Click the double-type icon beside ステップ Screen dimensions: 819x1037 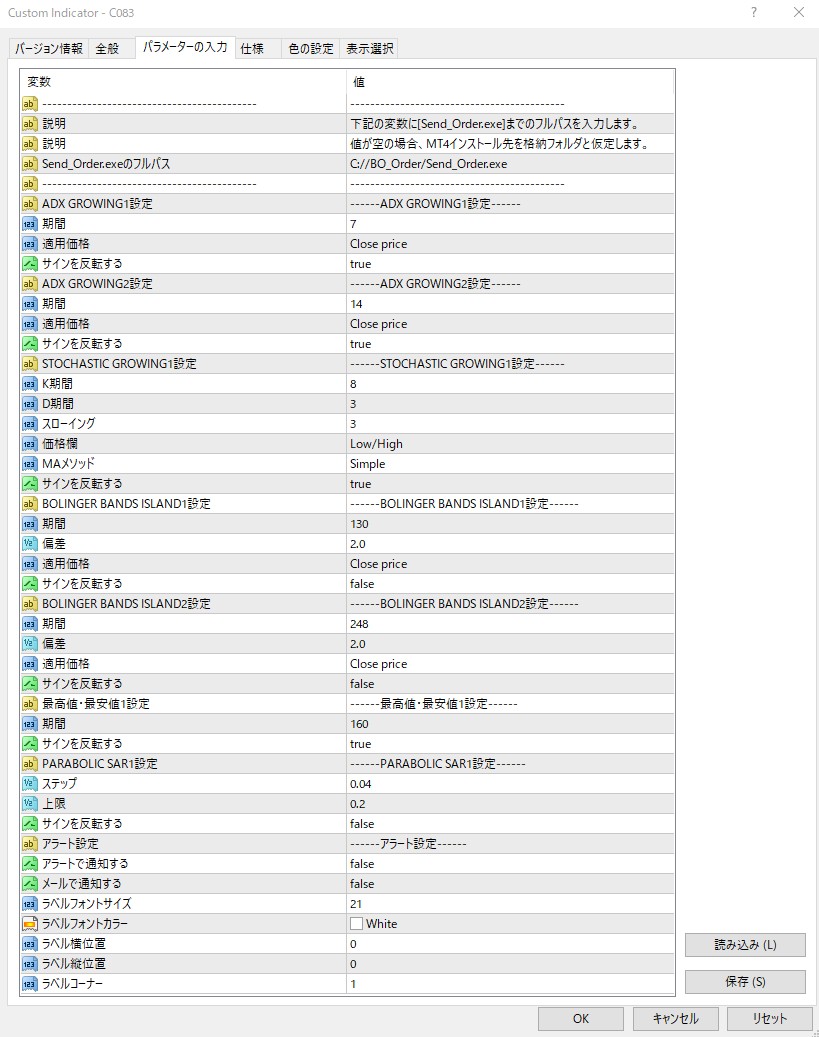coord(30,784)
